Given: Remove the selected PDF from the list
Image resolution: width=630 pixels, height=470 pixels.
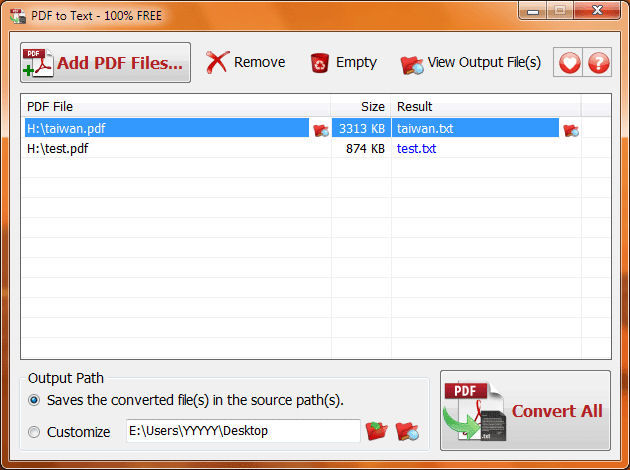Looking at the screenshot, I should click(x=245, y=63).
